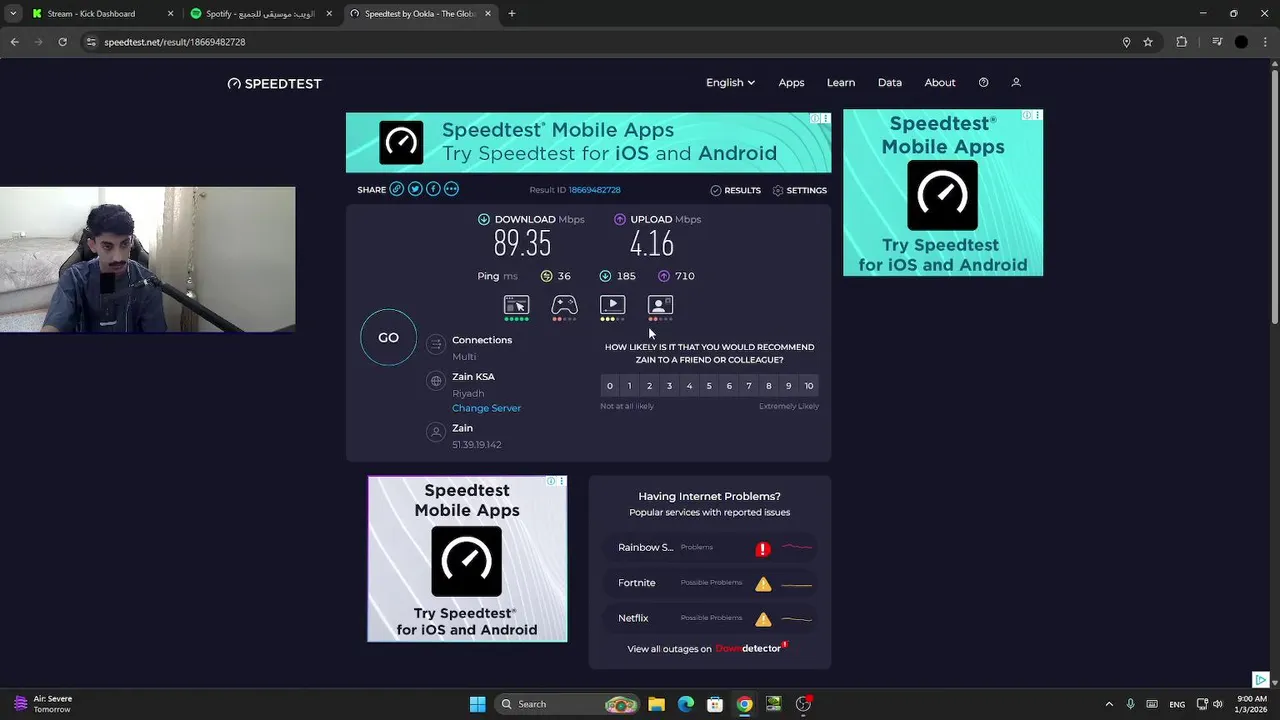1280x720 pixels.
Task: Open Rainbow S... outage report
Action: [x=710, y=548]
